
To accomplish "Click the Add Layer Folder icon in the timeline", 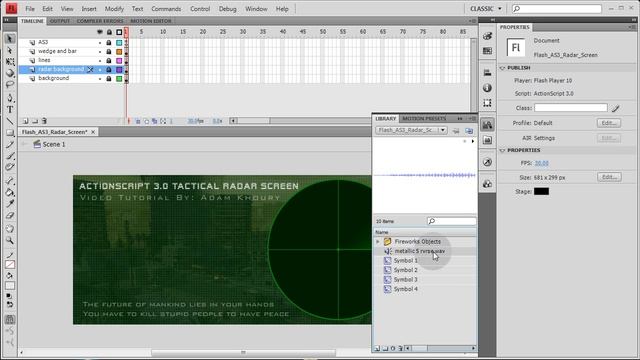I will 35,121.
